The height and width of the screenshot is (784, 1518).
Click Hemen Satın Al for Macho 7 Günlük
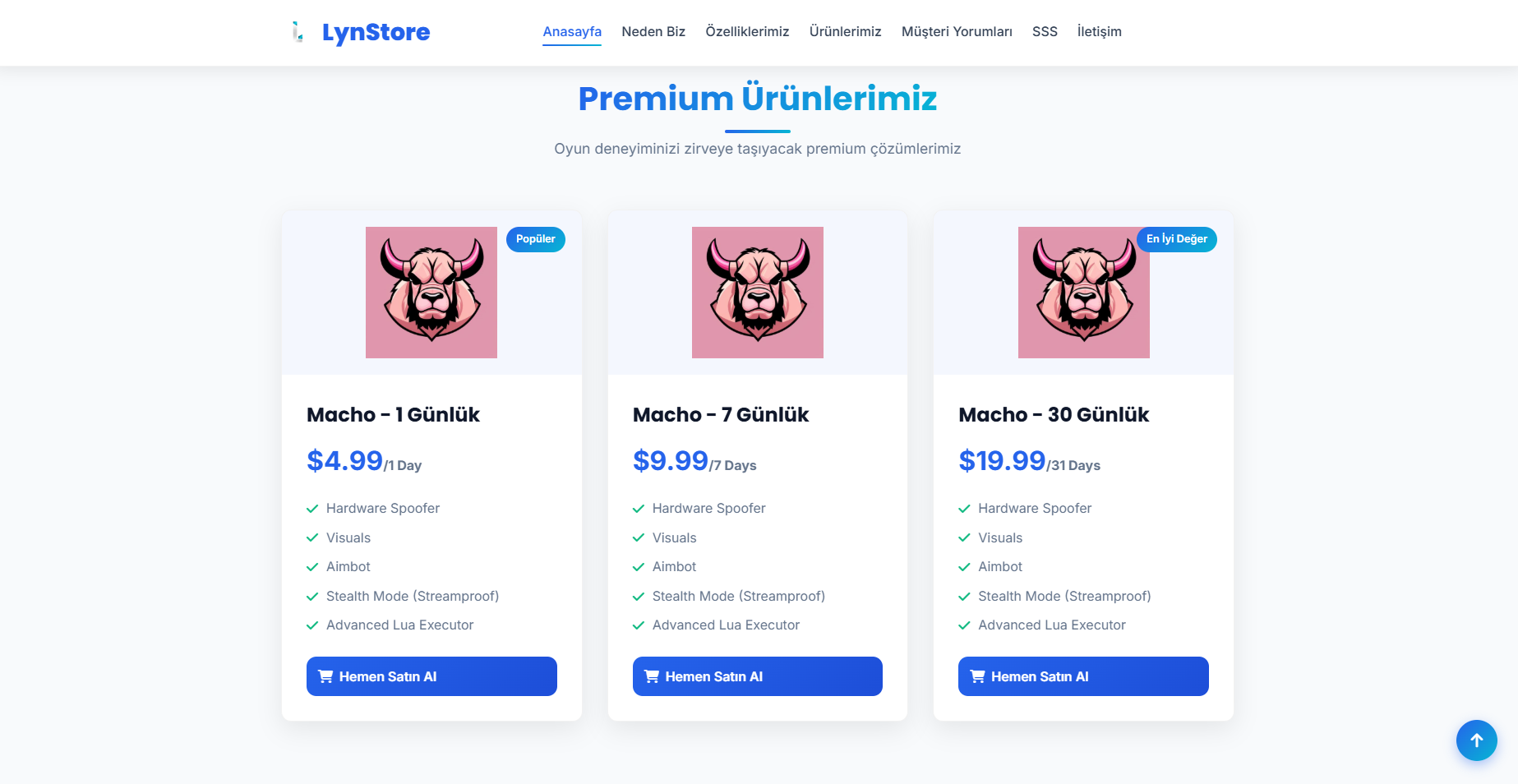758,676
